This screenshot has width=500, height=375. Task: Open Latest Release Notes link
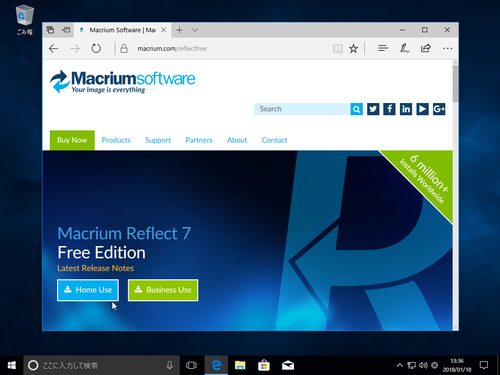(95, 268)
